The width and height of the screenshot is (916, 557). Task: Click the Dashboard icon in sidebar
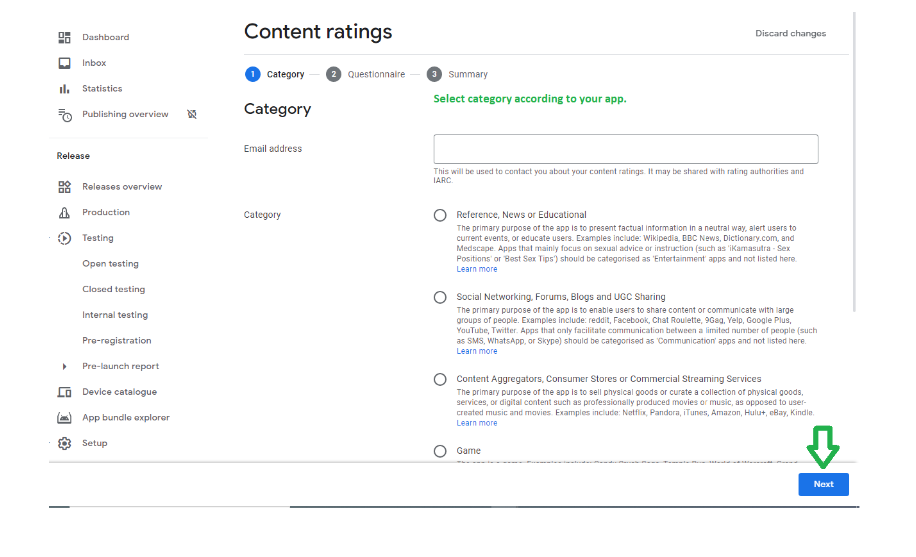[65, 38]
